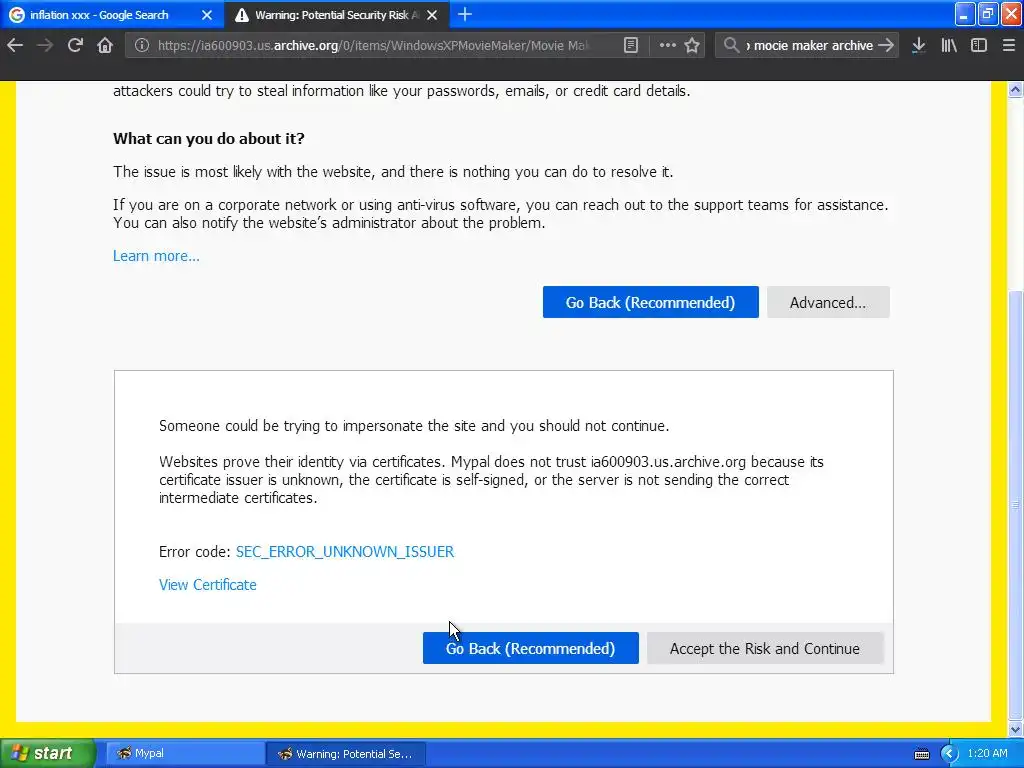Show site information icon in address bar
This screenshot has width=1024, height=768.
[x=142, y=45]
